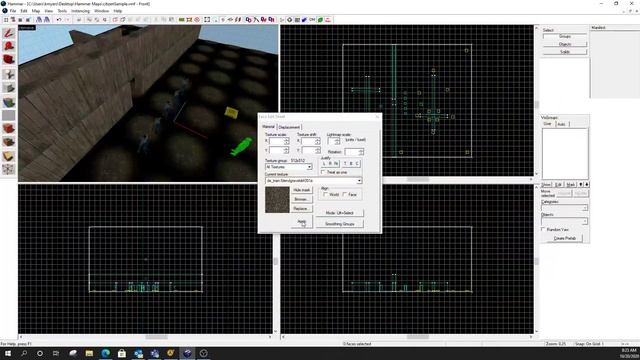Click the Carve icon in top toolbar

point(79,20)
